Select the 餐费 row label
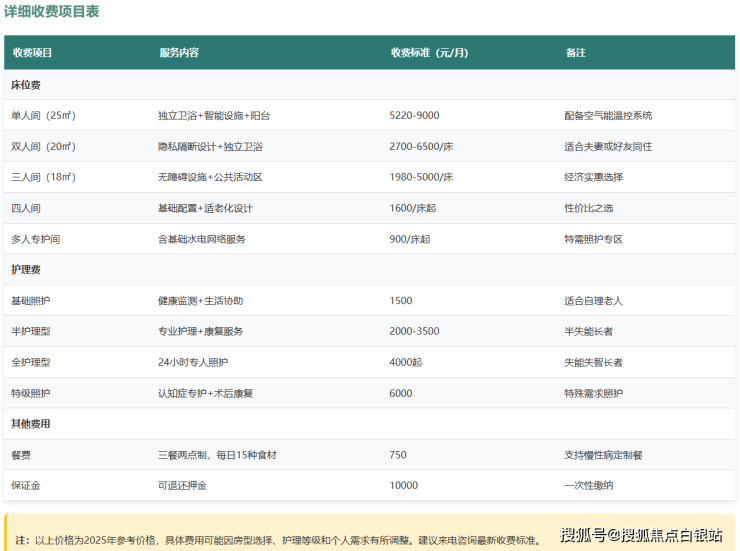 [x=21, y=455]
